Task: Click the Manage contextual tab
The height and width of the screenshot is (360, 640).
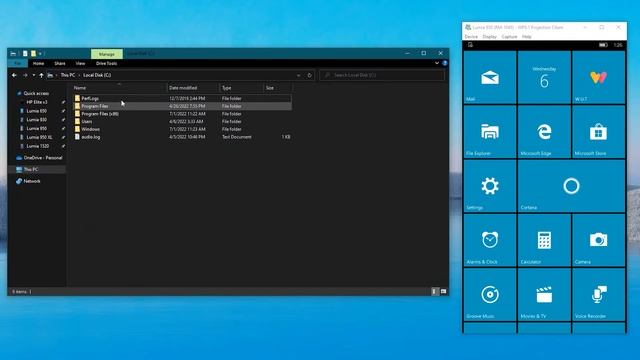Action: click(x=107, y=54)
